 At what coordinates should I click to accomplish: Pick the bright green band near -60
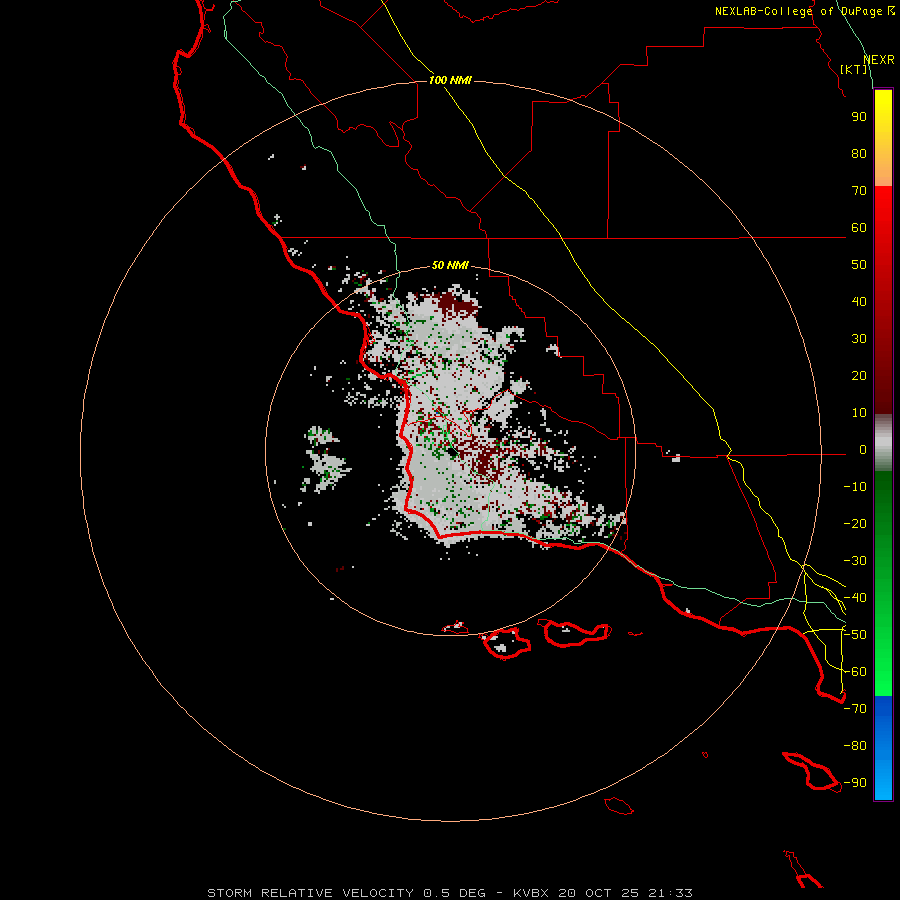click(x=883, y=672)
